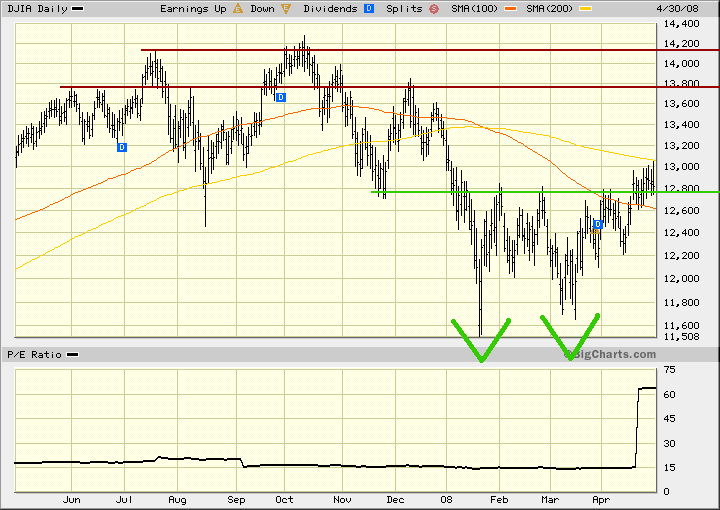Click the black P/E Ratio legend line

(x=73, y=354)
